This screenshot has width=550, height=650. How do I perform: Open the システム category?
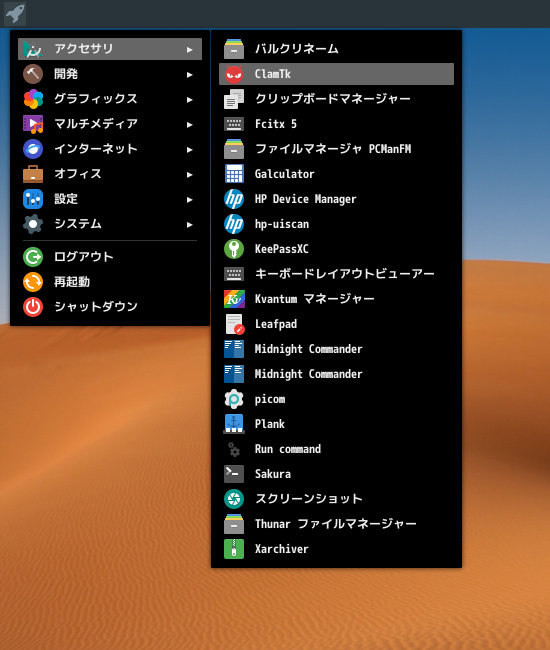[x=110, y=224]
